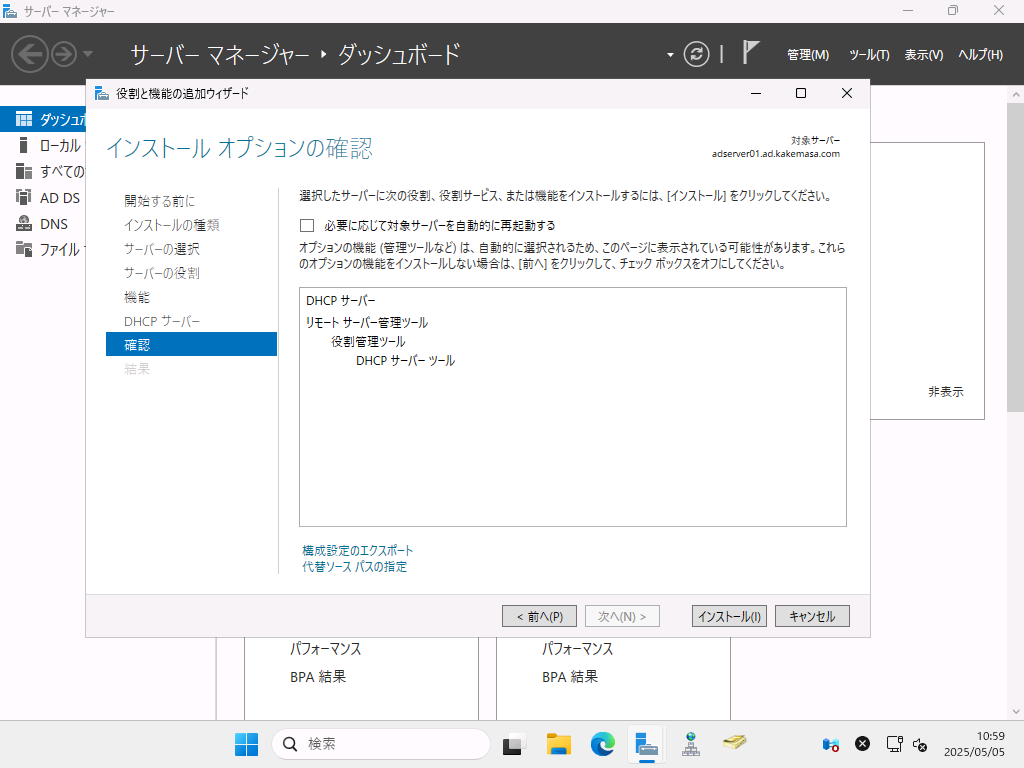Select 役割管理ツール list entry
The height and width of the screenshot is (768, 1024).
point(368,342)
